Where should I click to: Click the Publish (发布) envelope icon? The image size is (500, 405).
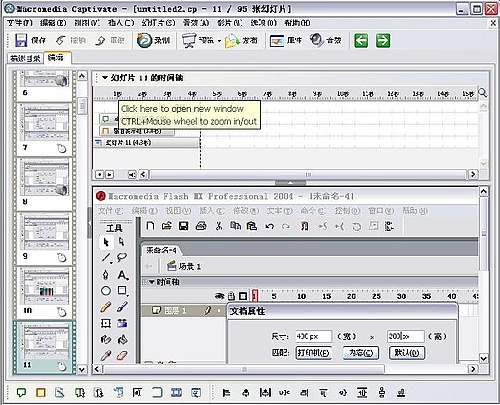click(232, 41)
